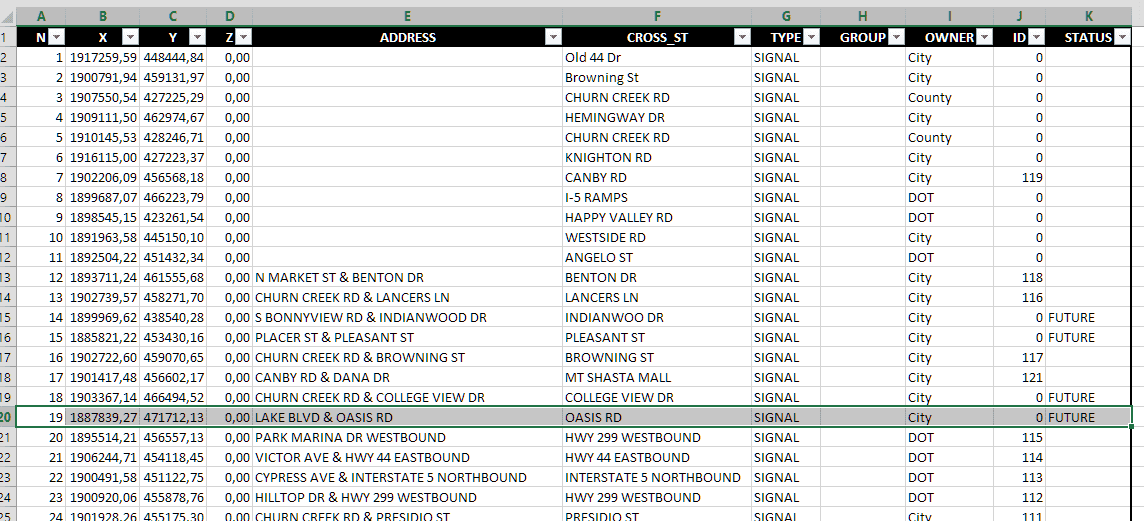Image resolution: width=1144 pixels, height=521 pixels.
Task: Click the cell 'WESTSIDE RD'
Action: pyautogui.click(x=657, y=237)
